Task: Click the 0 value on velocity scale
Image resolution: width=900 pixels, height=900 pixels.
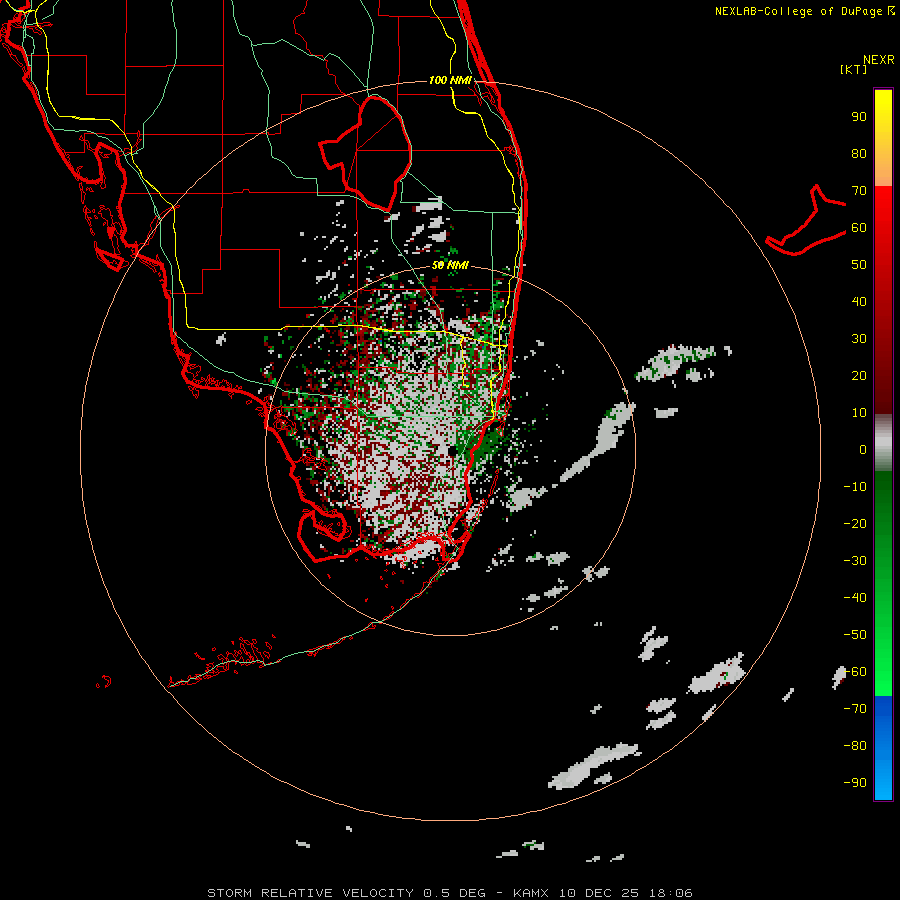Action: coord(863,449)
